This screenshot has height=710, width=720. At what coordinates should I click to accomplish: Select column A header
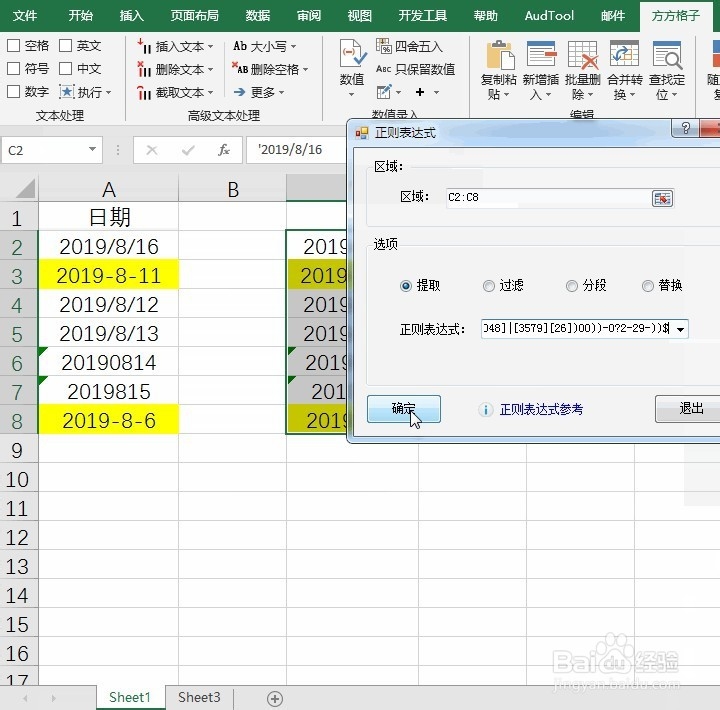click(109, 189)
